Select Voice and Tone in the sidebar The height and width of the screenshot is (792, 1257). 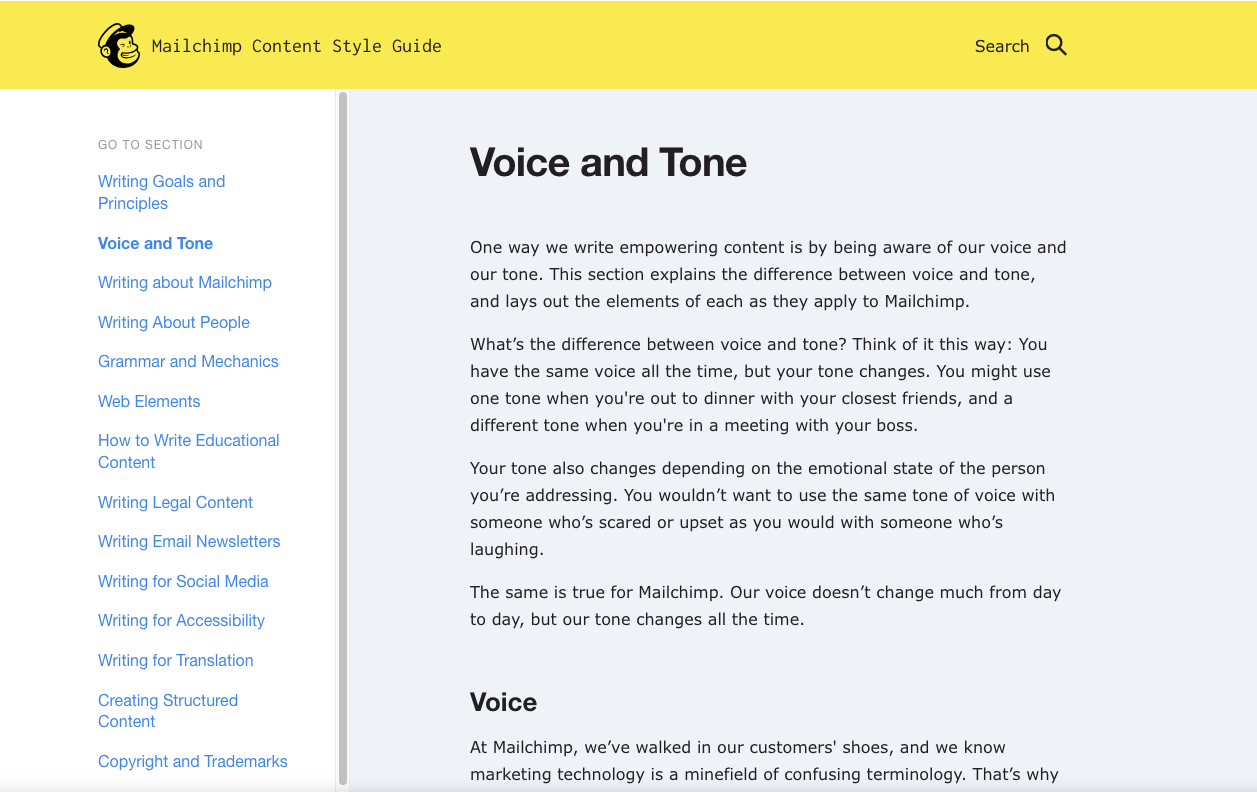click(x=155, y=243)
